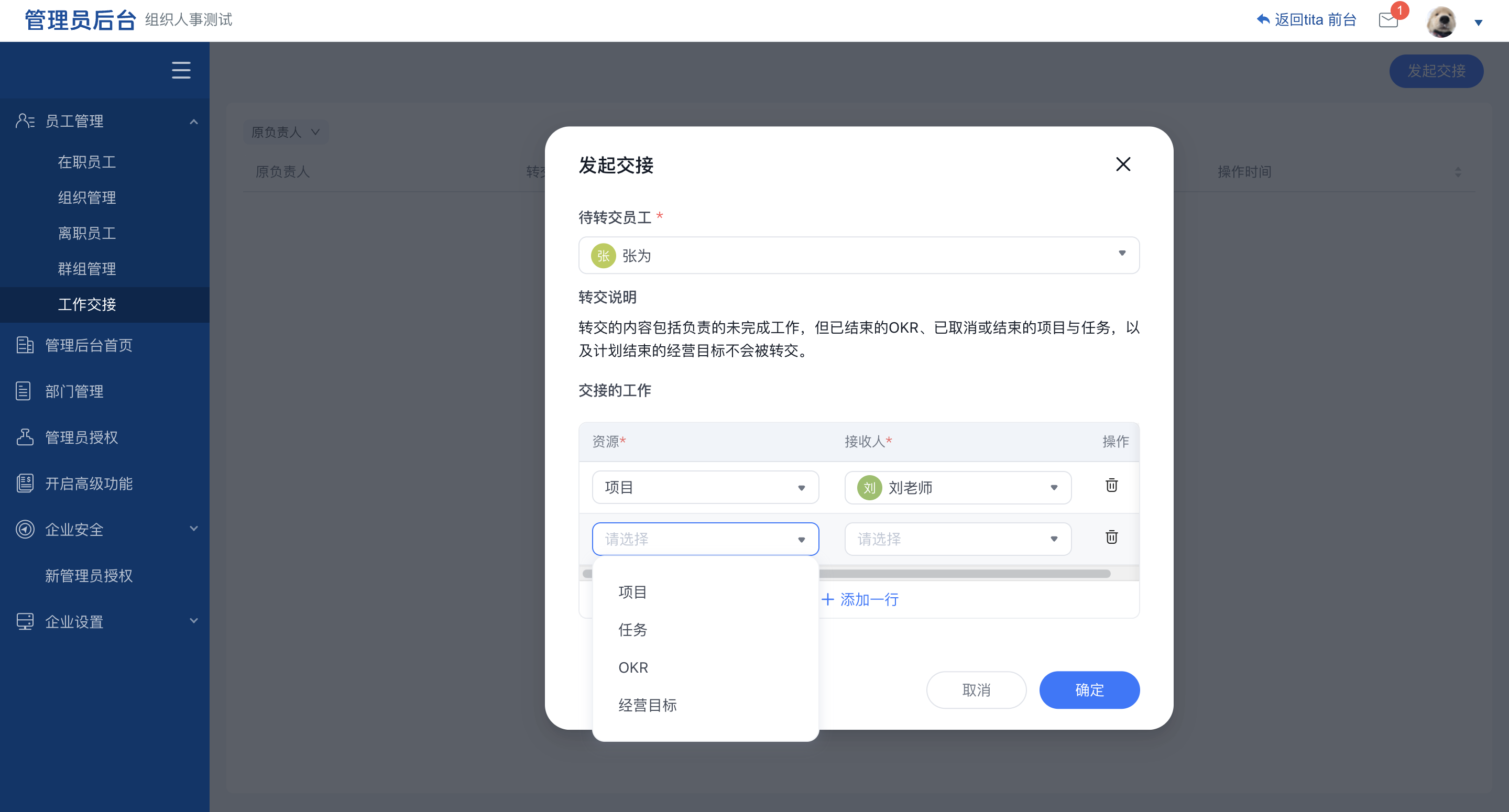Click the 企业设置 icon

click(25, 621)
